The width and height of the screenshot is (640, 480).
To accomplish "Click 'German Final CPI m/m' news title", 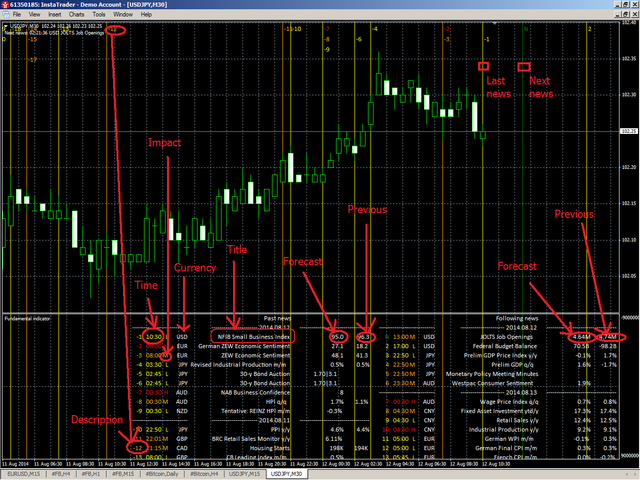I will (506, 448).
